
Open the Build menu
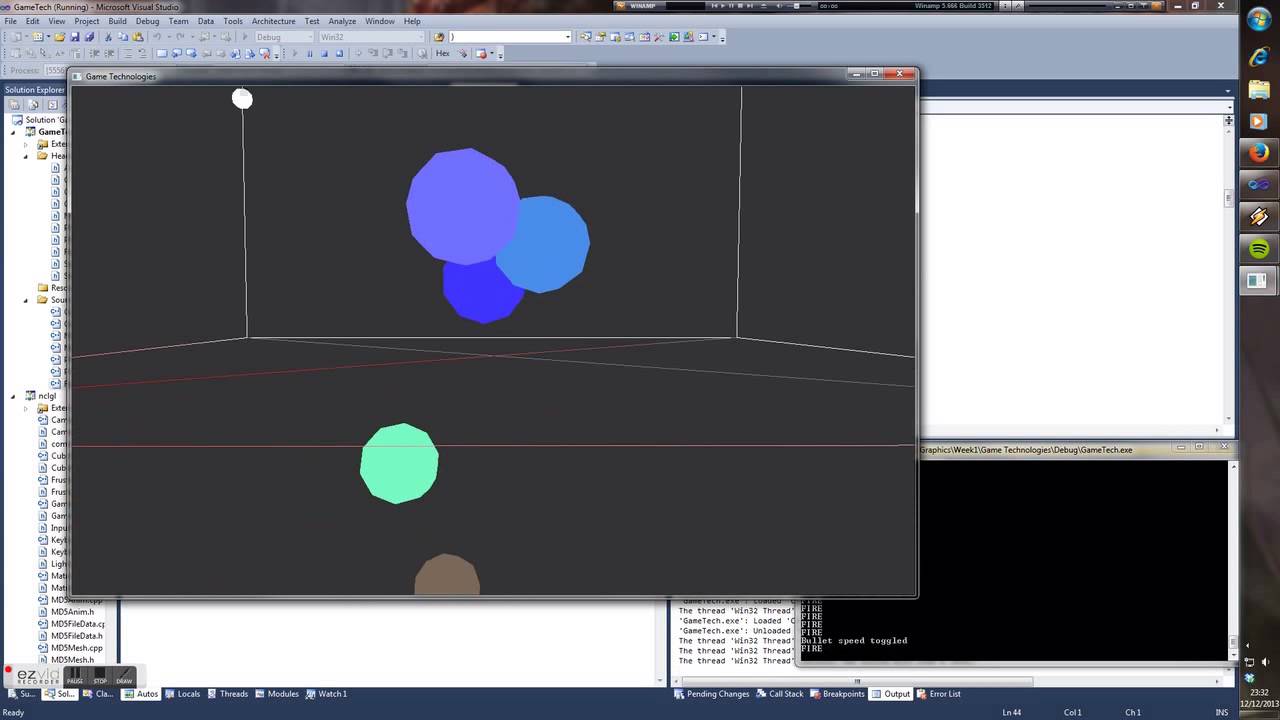(117, 21)
